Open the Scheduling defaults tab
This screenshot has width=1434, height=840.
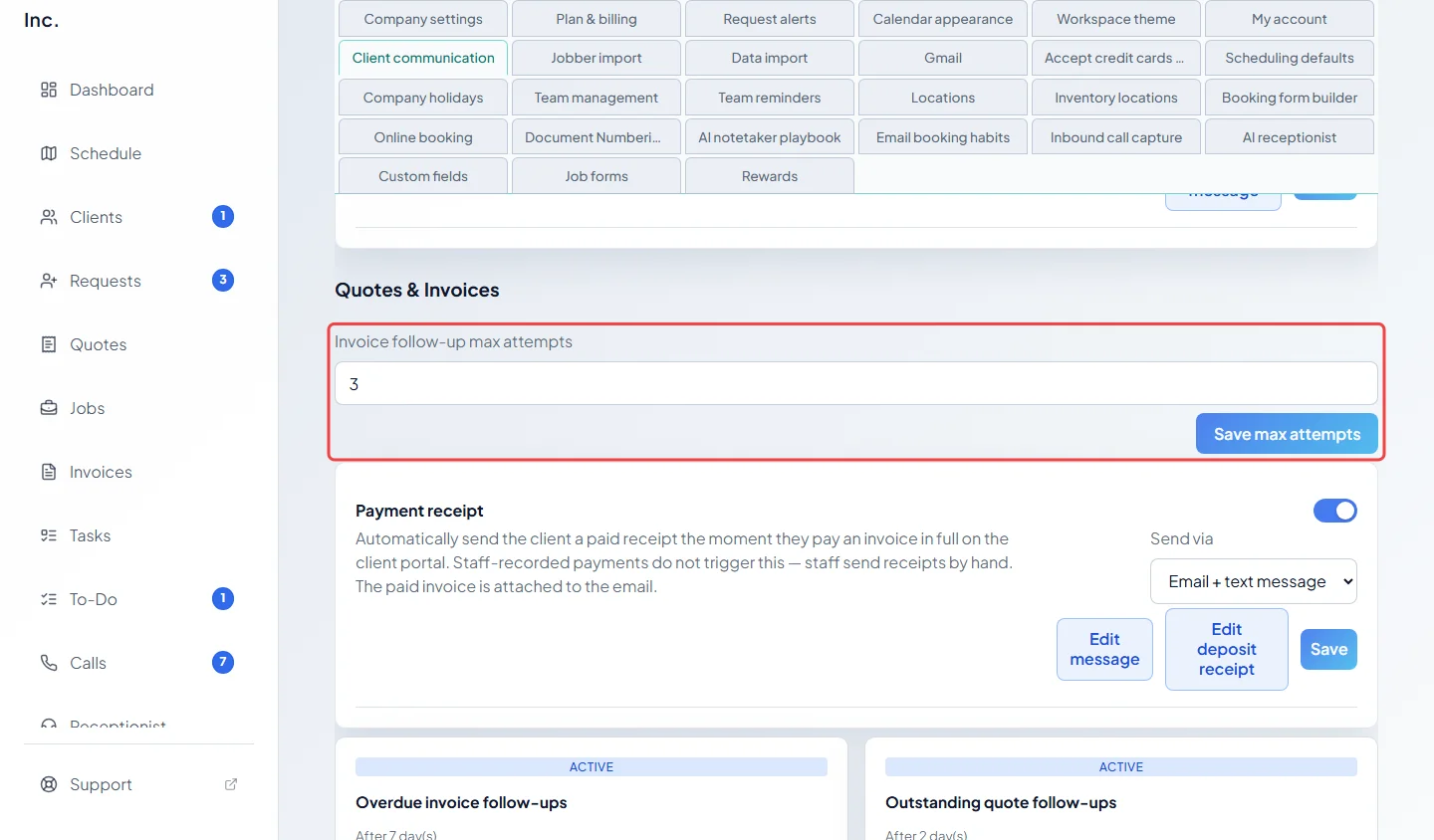[x=1290, y=58]
